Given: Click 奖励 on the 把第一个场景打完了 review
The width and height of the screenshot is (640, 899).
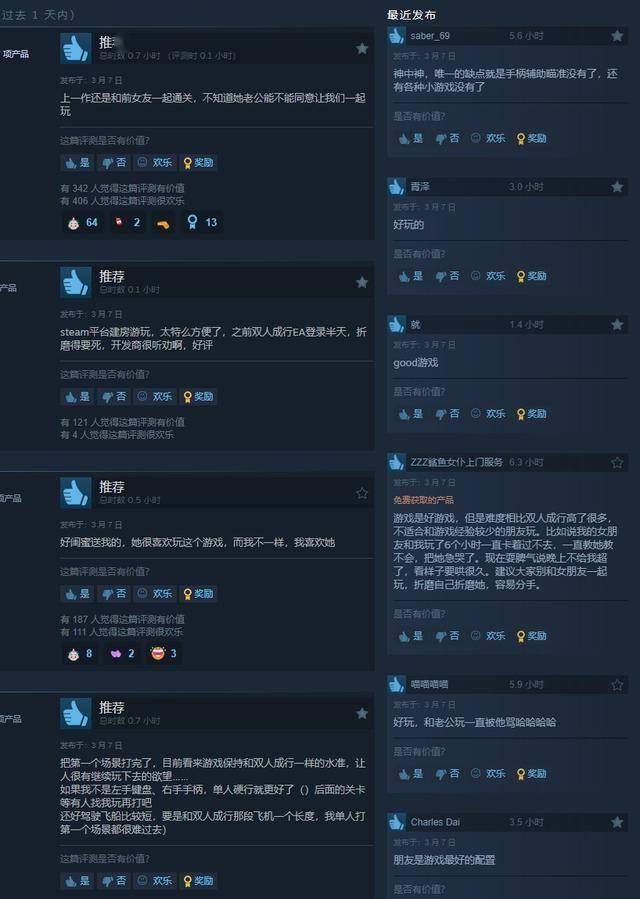Looking at the screenshot, I should point(198,881).
